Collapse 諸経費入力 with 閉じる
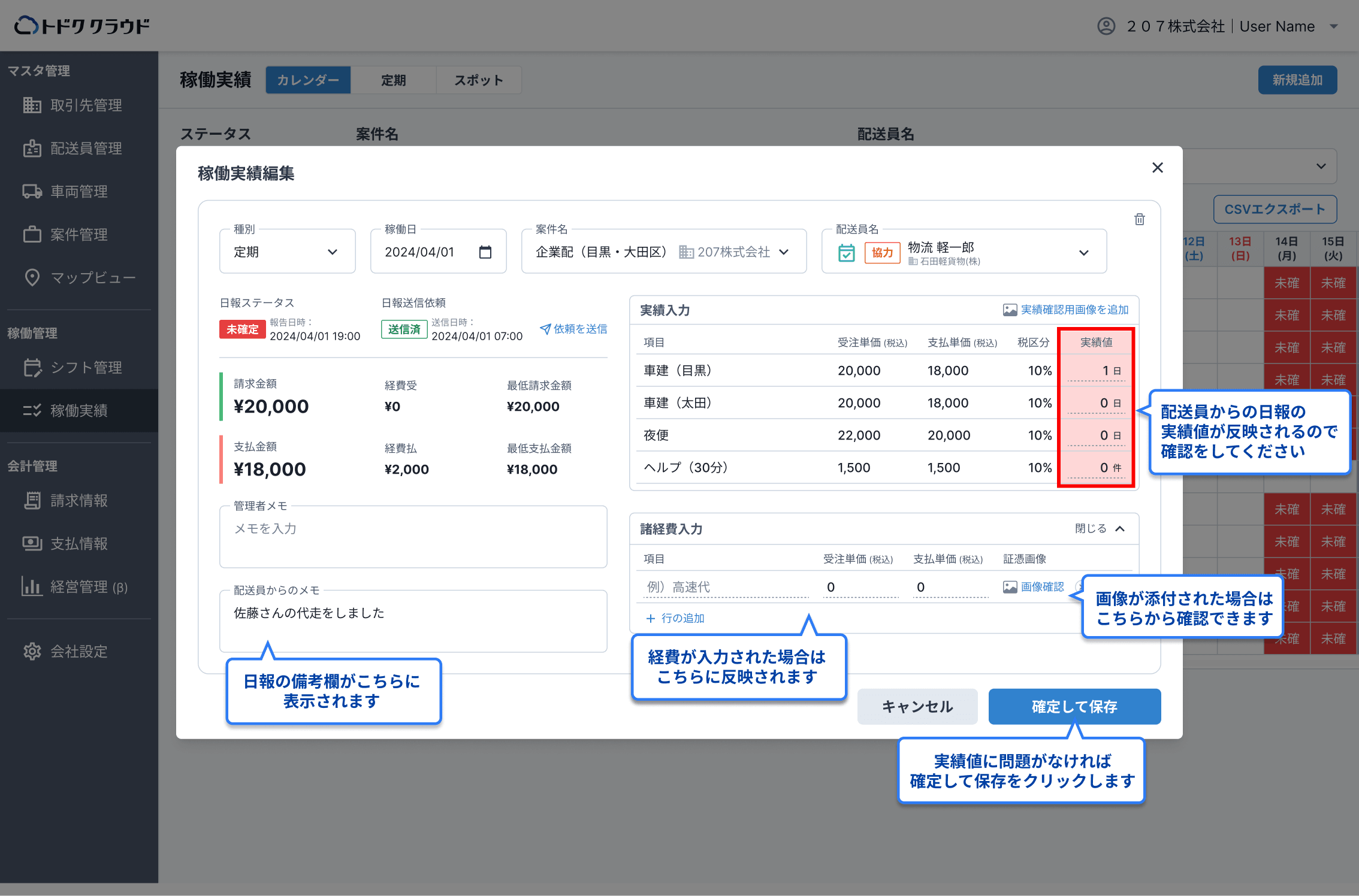 click(x=1100, y=528)
